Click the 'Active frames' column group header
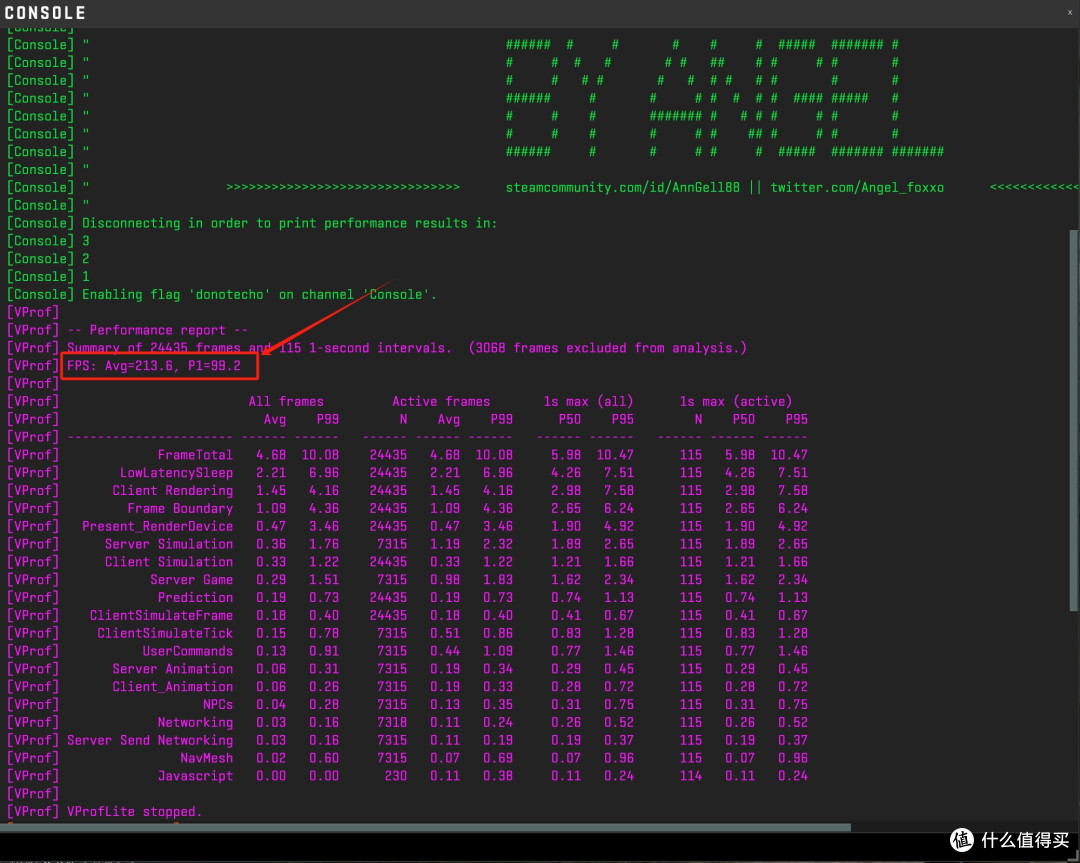The image size is (1080, 863). (441, 402)
